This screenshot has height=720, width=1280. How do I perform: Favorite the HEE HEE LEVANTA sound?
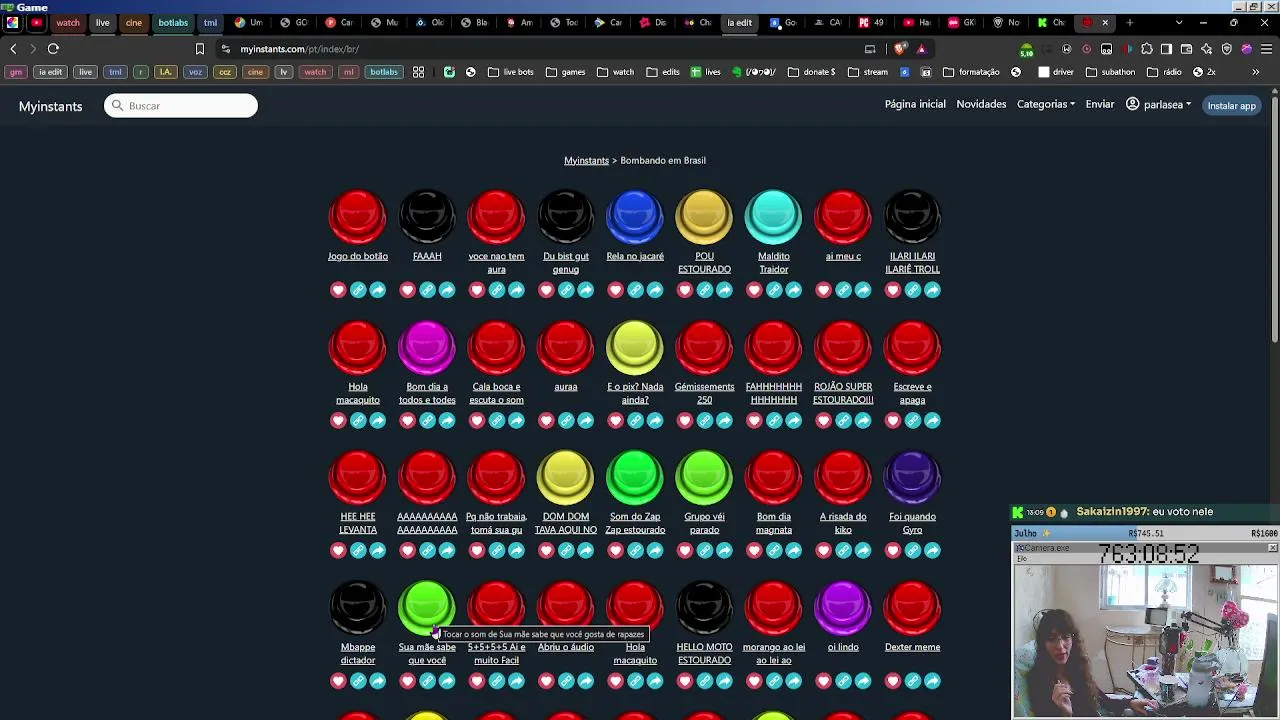tap(338, 550)
